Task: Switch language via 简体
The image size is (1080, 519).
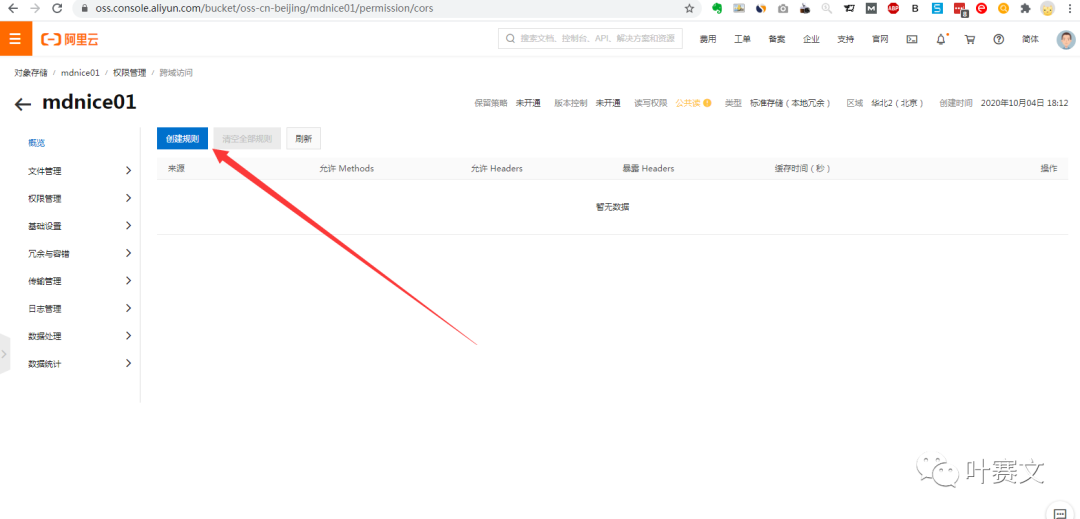Action: click(x=1030, y=39)
